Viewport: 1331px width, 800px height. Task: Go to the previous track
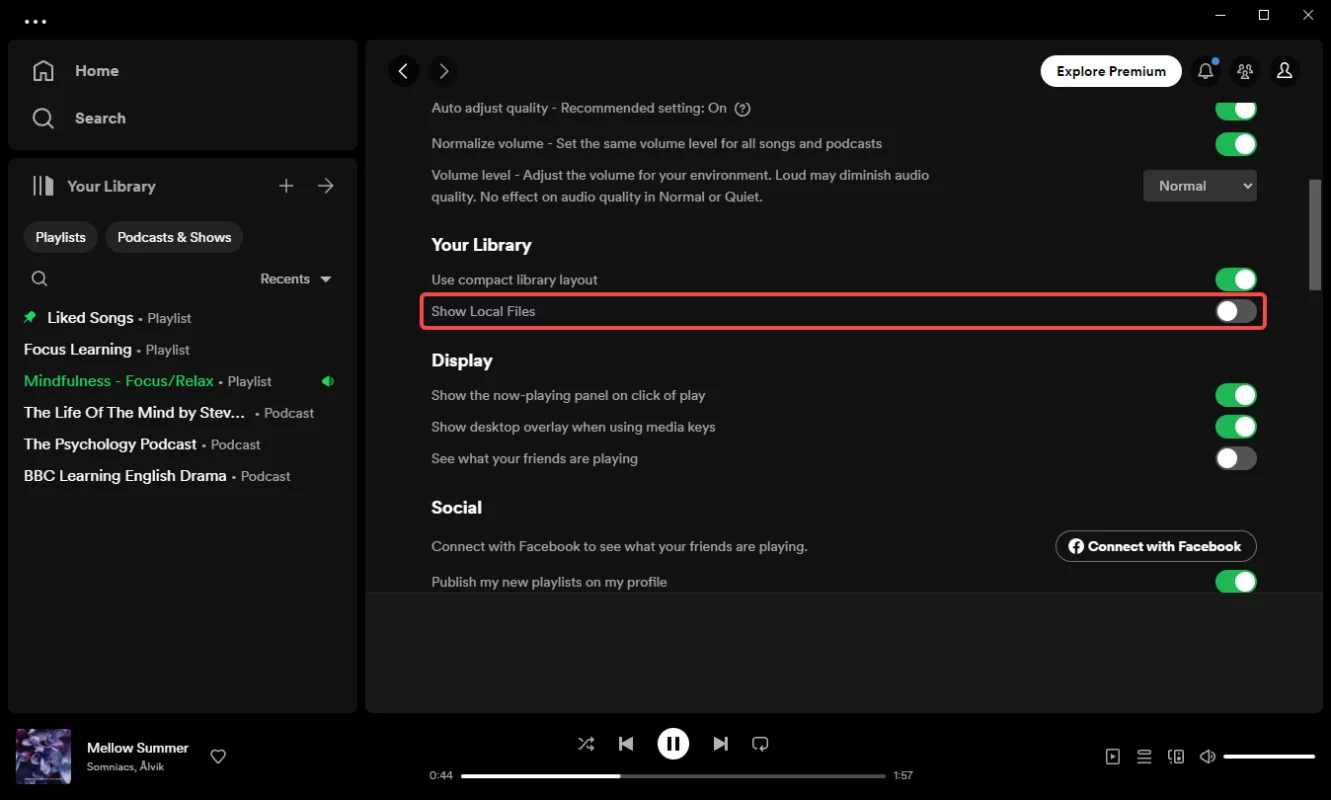626,744
